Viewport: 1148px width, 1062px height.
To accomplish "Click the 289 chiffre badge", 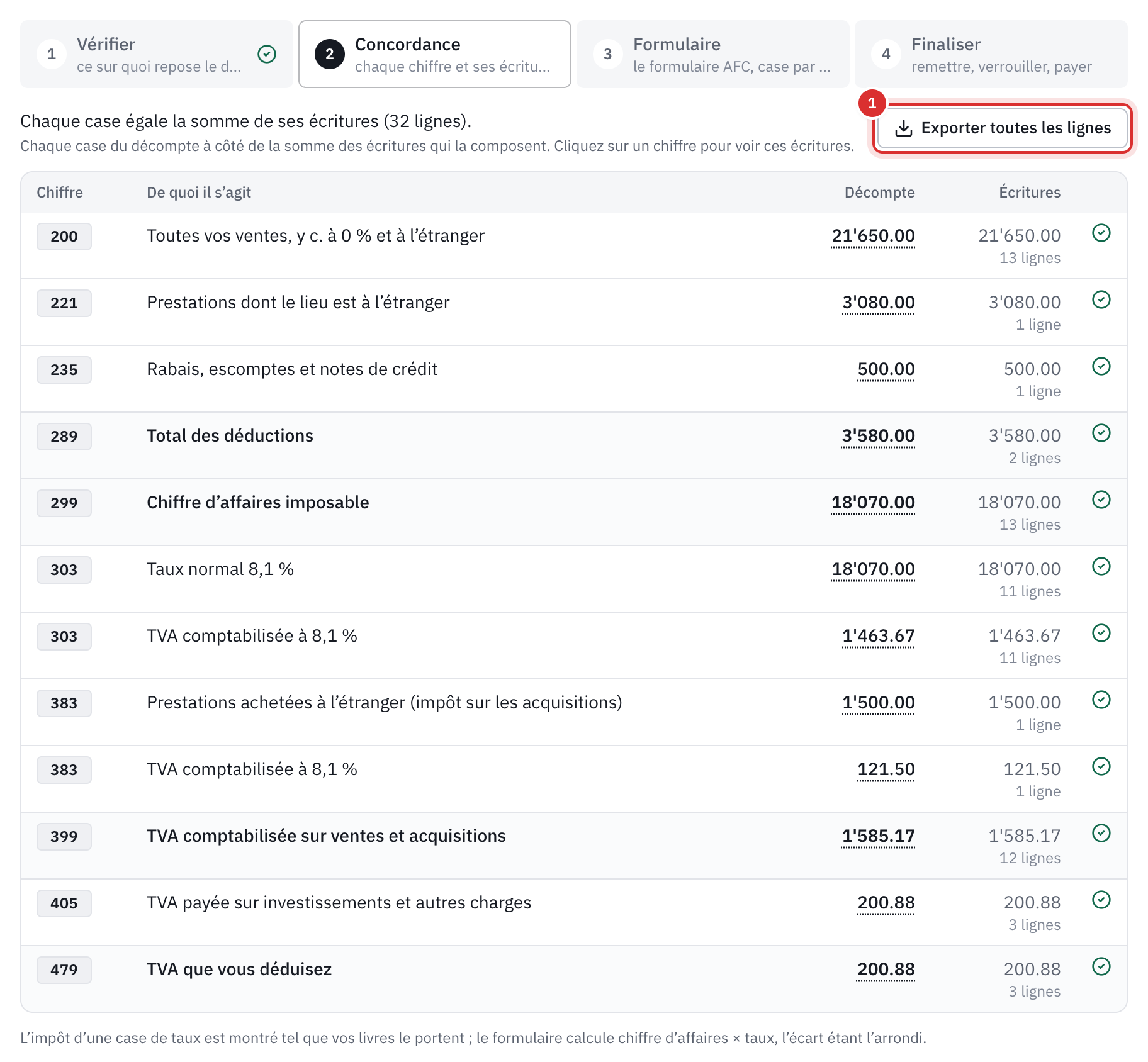I will [64, 437].
